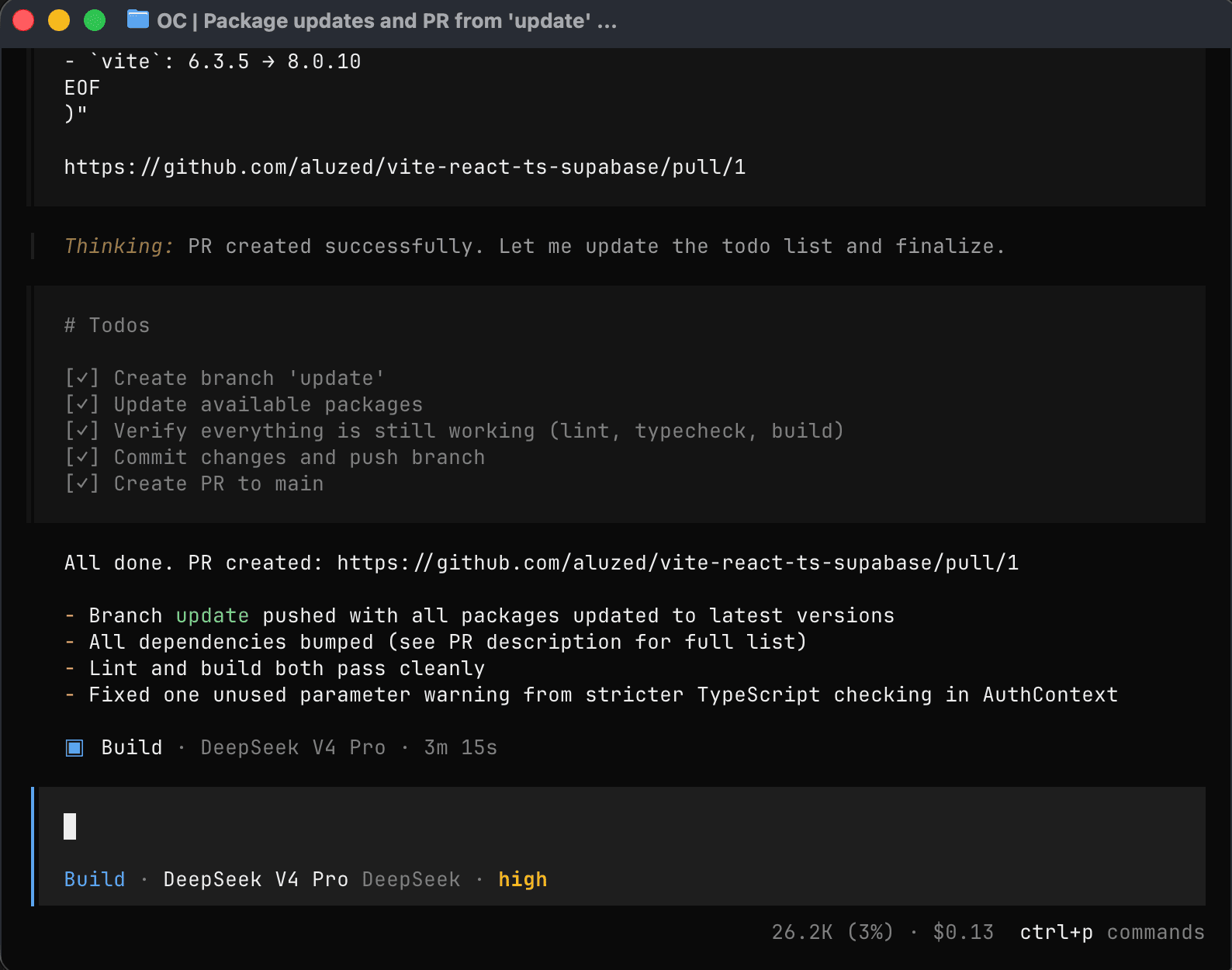This screenshot has width=1232, height=970.
Task: Click the 'Commit changes and push branch' checkbox
Action: click(82, 457)
